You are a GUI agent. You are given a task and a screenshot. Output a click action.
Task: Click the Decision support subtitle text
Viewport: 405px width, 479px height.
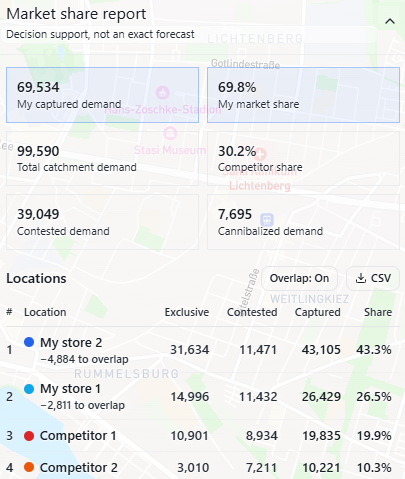[100, 34]
